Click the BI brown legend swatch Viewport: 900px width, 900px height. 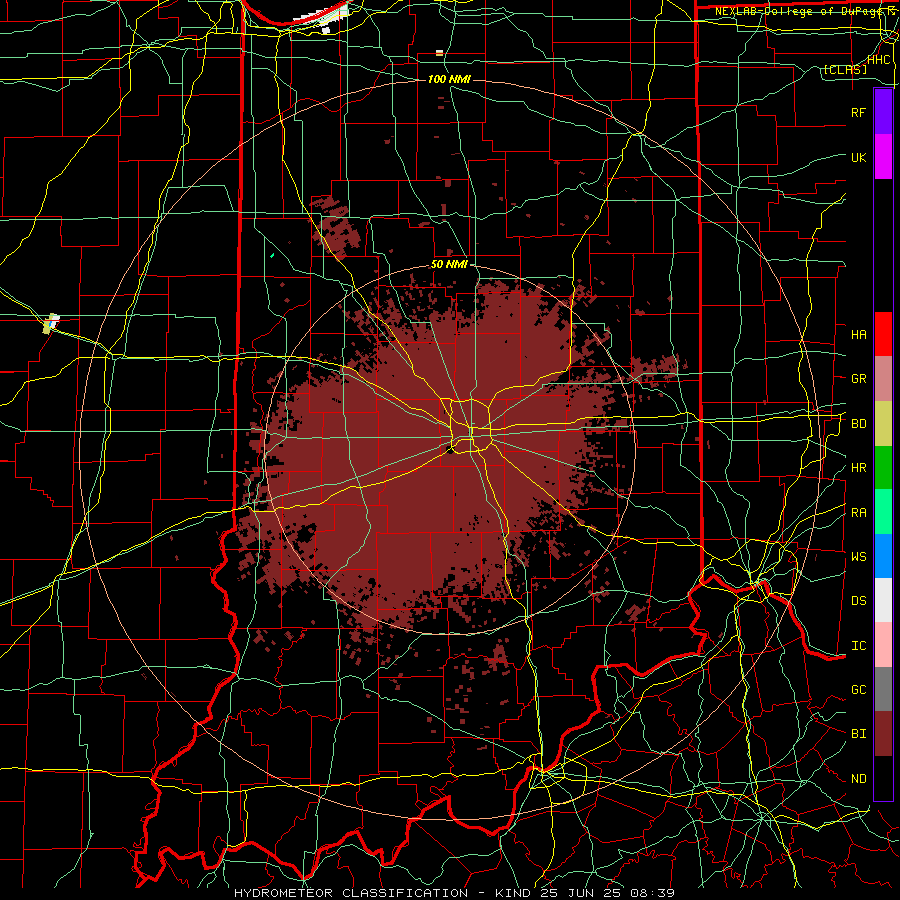[x=883, y=734]
